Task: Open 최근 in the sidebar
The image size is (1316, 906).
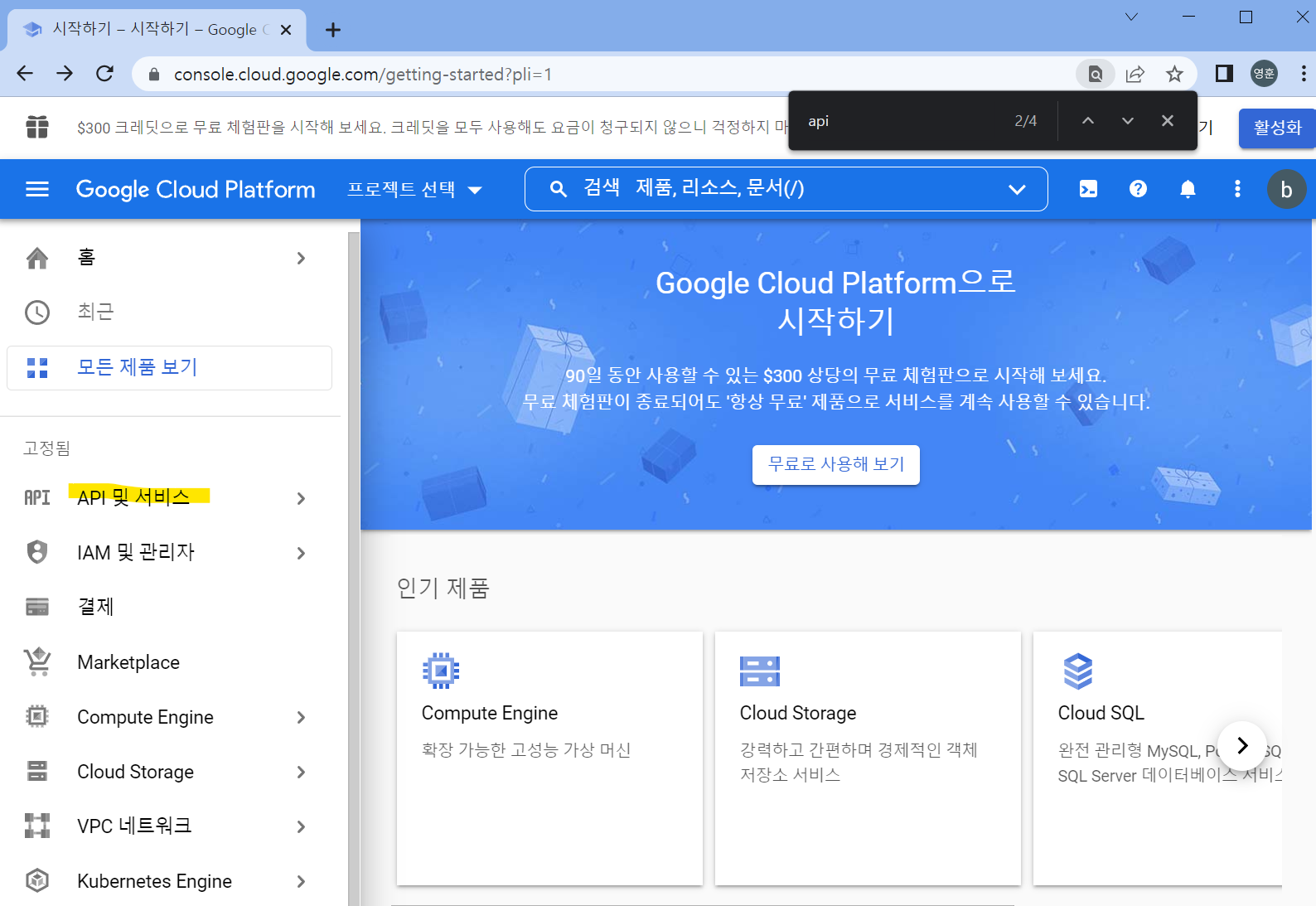Action: tap(169, 312)
